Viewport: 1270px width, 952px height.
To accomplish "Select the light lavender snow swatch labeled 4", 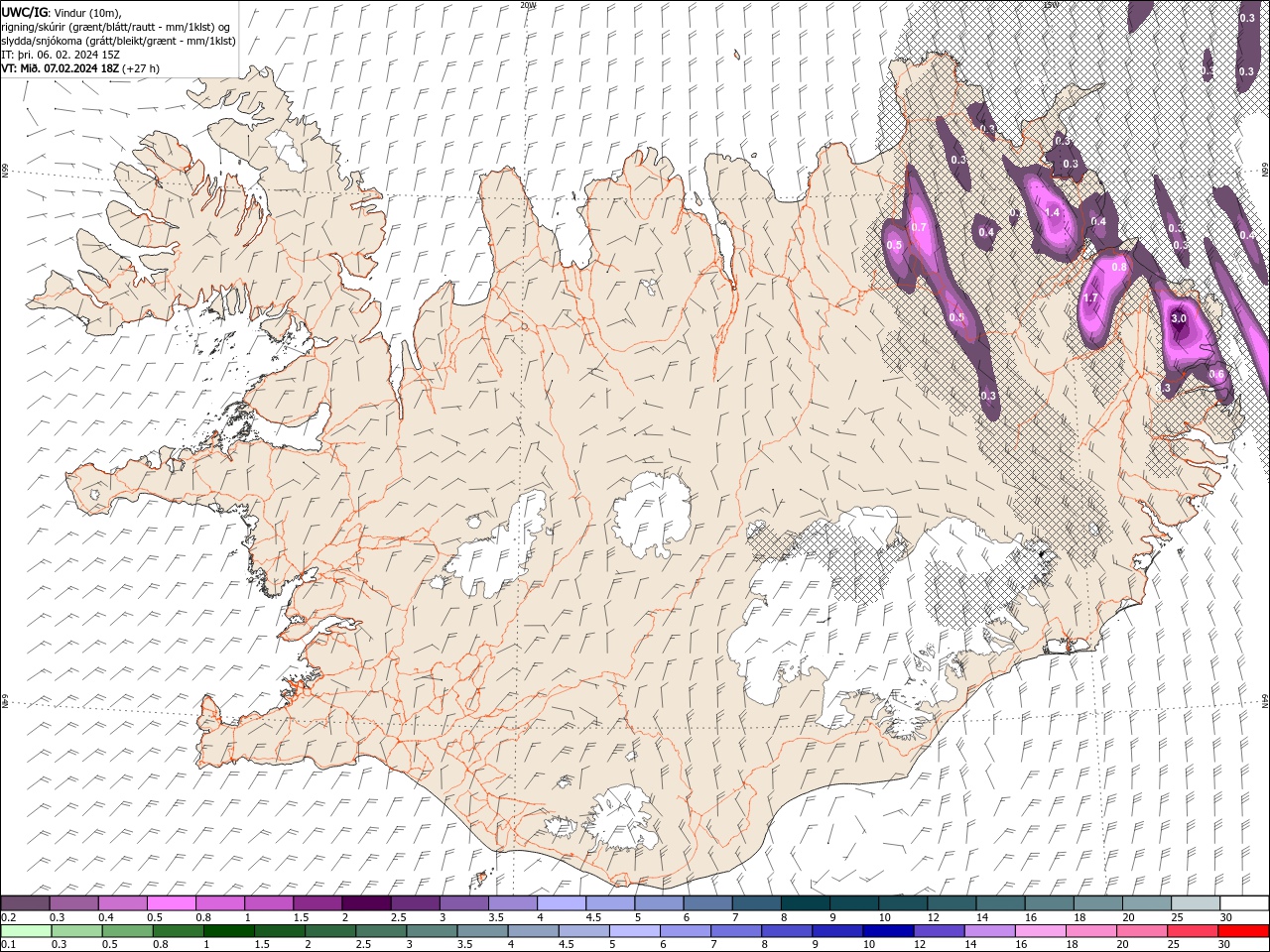I will coord(562,903).
